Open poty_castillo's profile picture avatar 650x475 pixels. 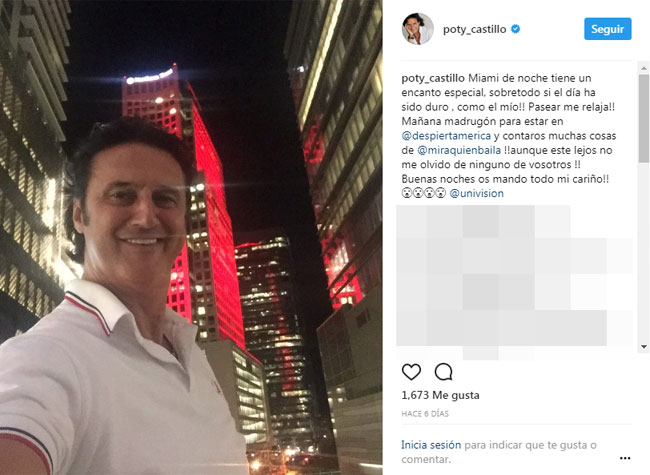(x=417, y=29)
